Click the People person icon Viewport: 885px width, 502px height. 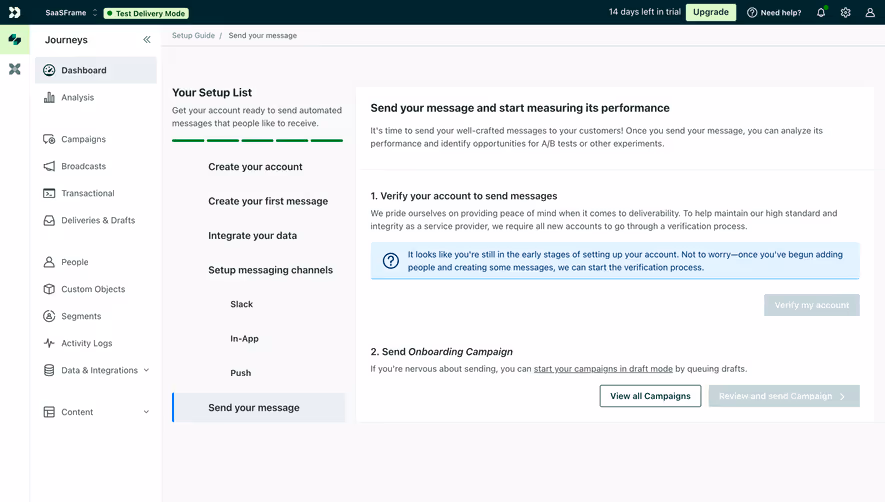(49, 262)
